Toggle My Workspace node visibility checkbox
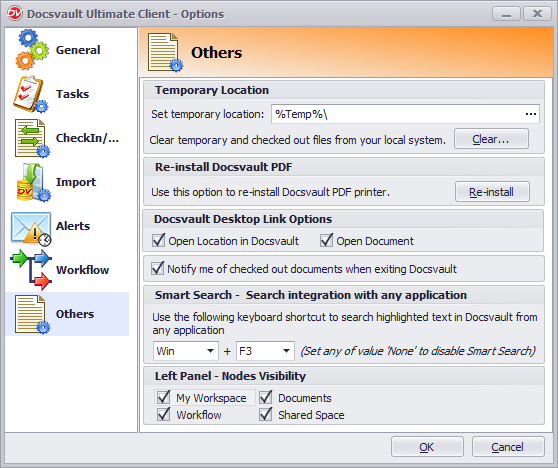The height and width of the screenshot is (468, 558). coord(163,397)
